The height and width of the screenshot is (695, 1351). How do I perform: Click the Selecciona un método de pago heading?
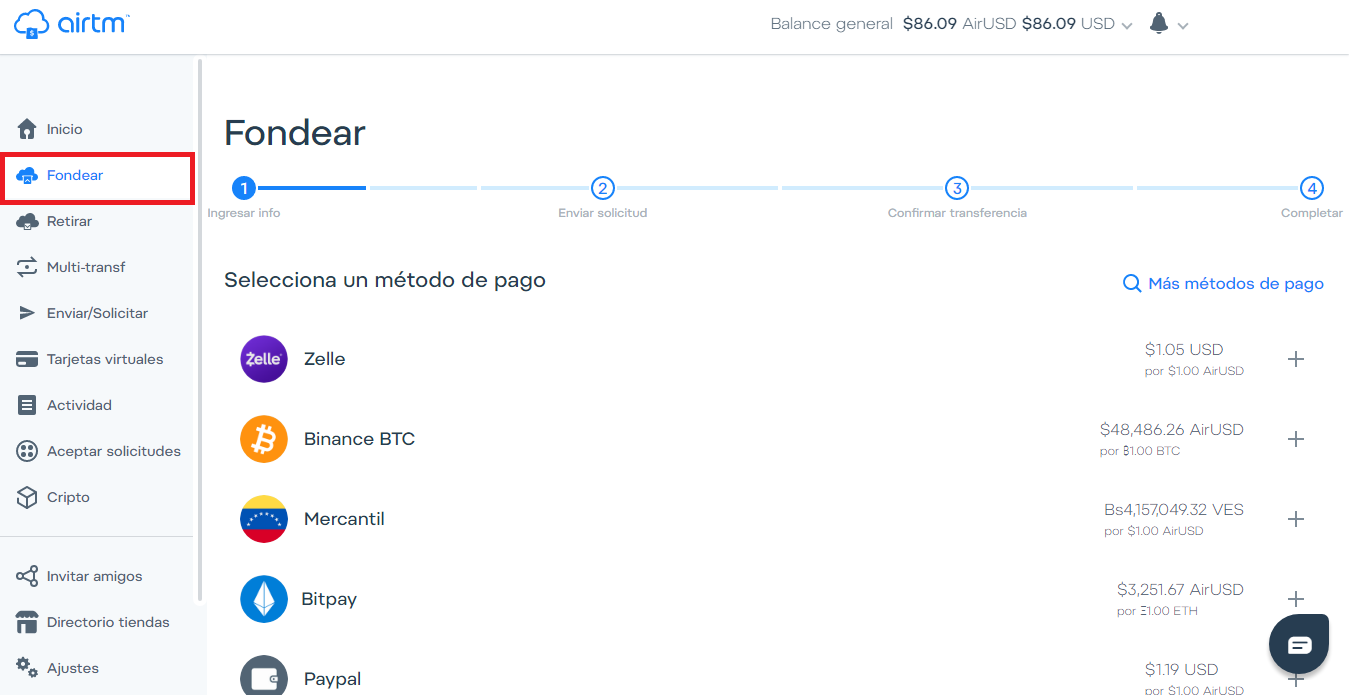click(385, 280)
